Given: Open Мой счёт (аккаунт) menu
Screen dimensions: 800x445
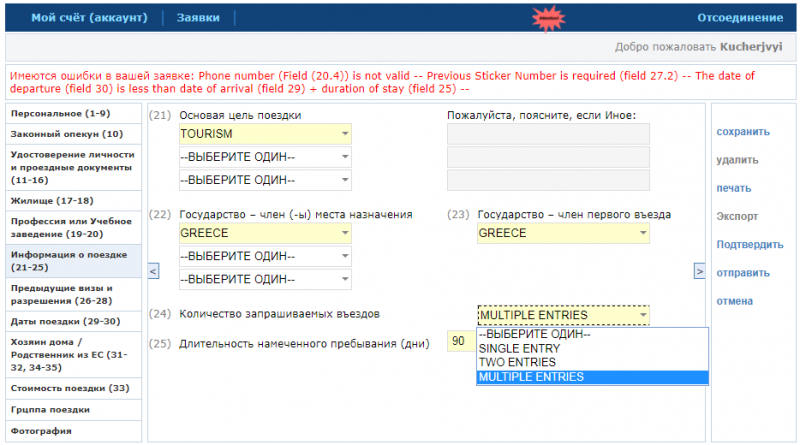Looking at the screenshot, I should (x=89, y=18).
